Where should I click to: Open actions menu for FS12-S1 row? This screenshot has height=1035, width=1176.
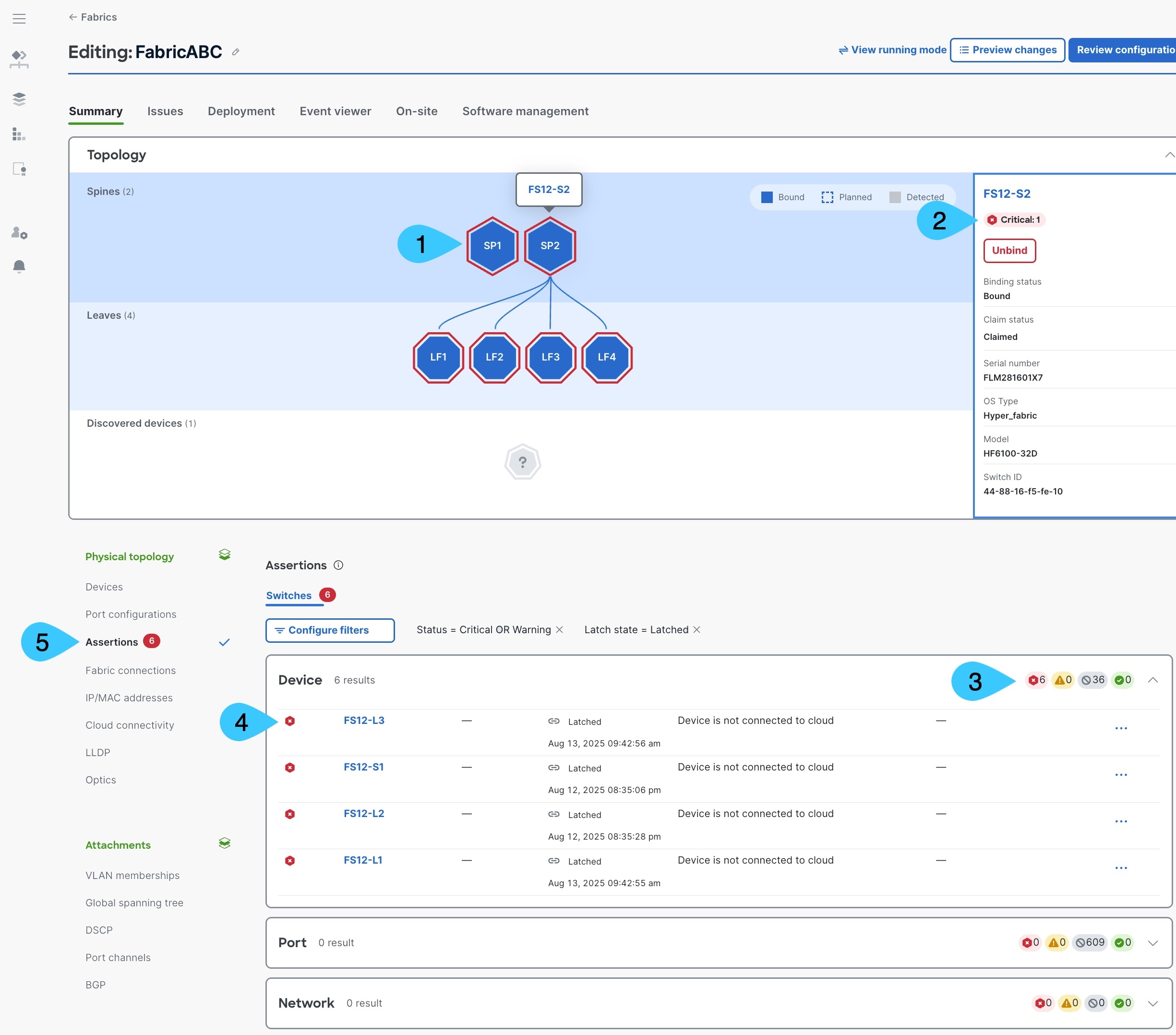1121,775
